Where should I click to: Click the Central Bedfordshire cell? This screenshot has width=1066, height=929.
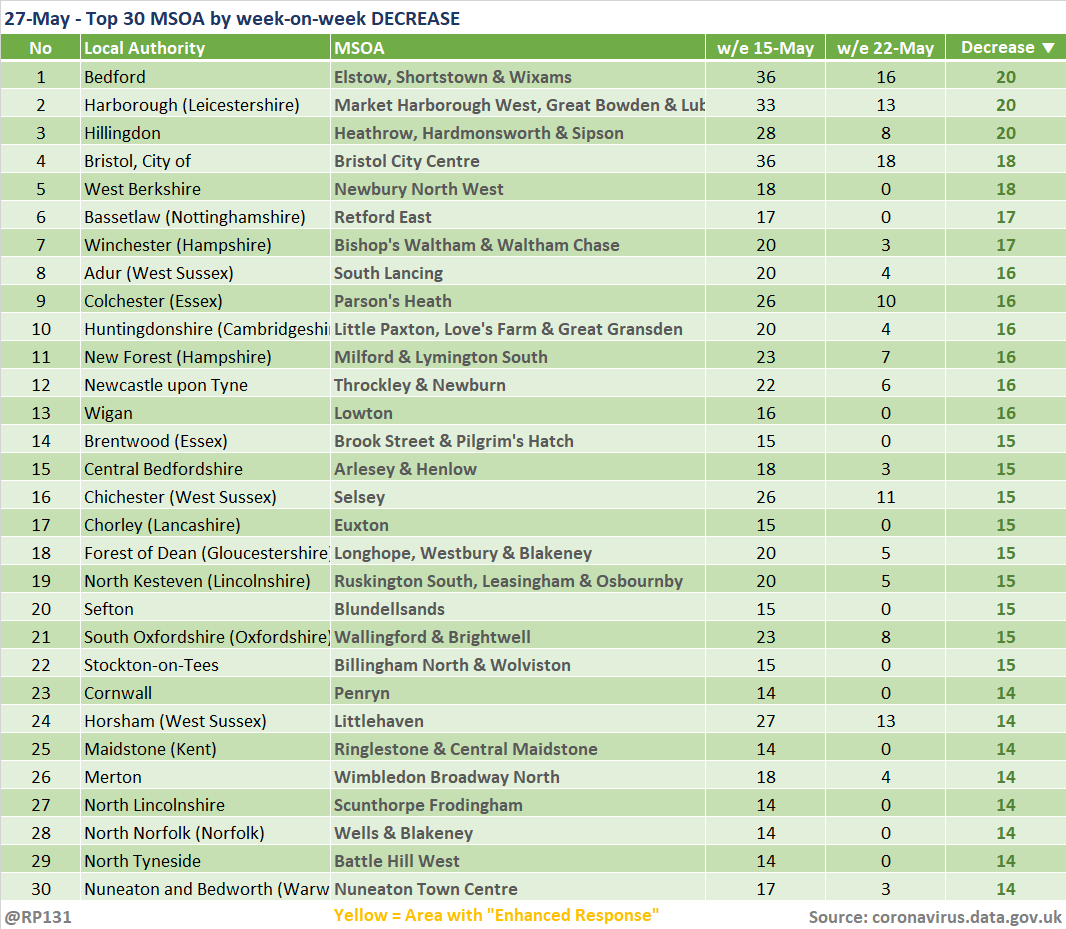point(205,469)
